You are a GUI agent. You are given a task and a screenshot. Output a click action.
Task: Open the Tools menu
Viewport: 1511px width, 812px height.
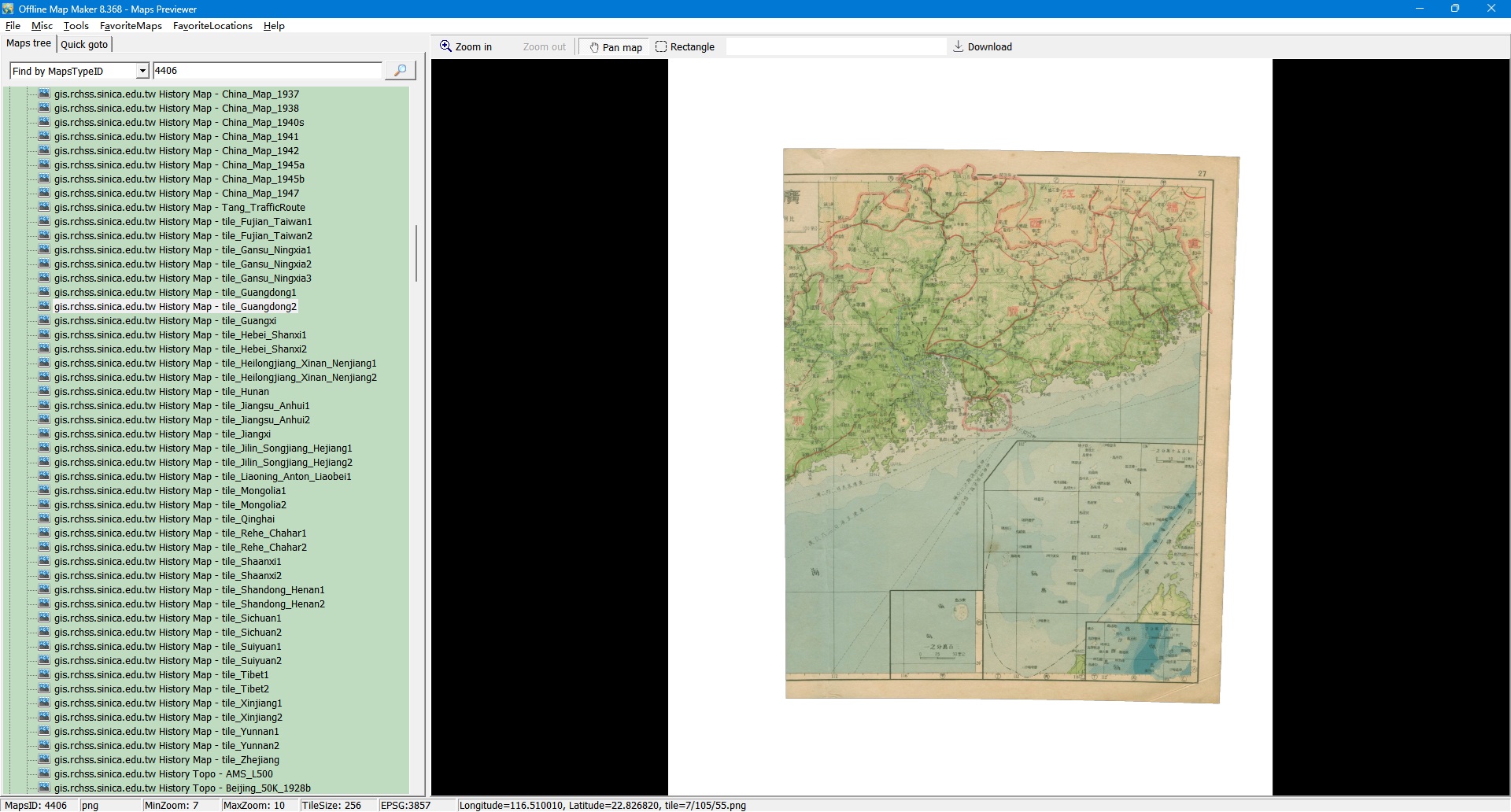click(76, 26)
